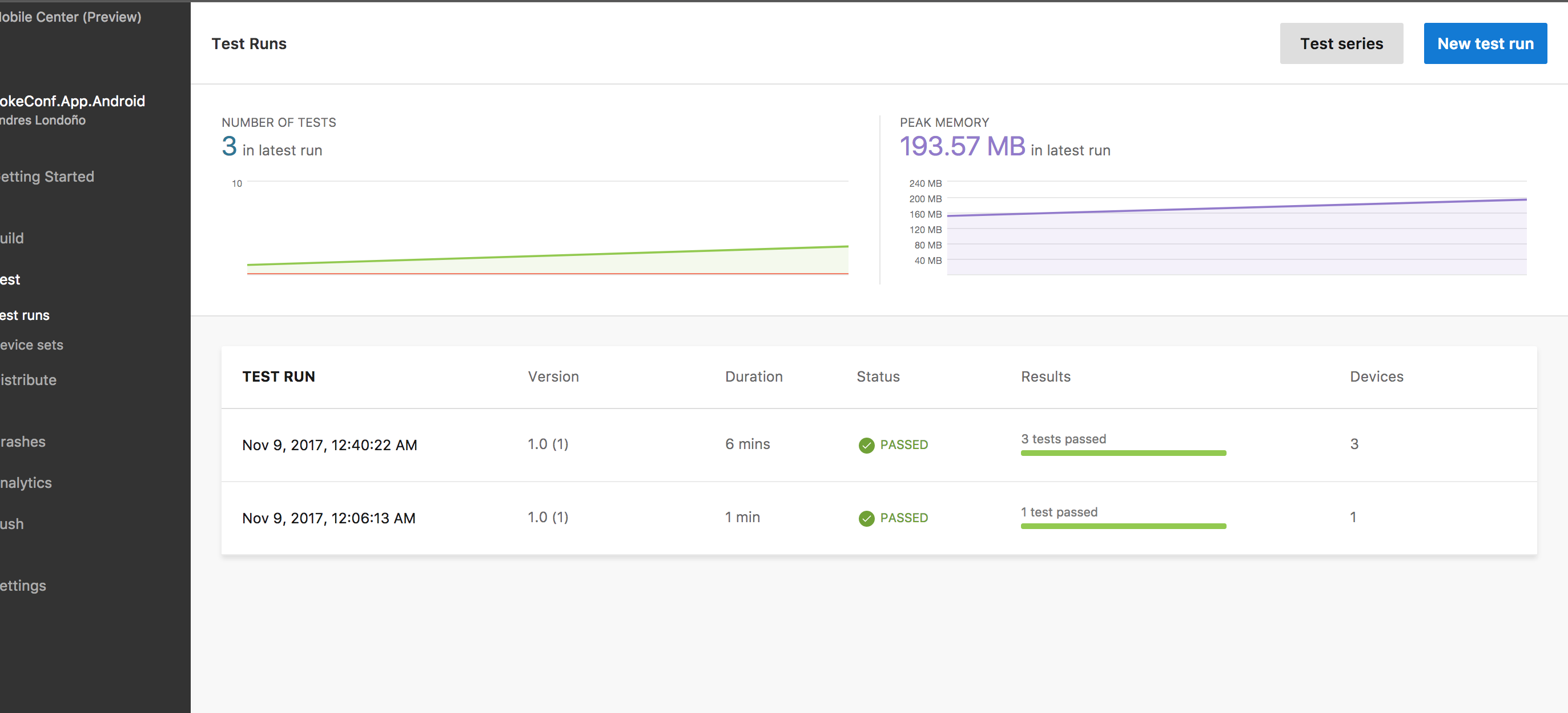Open the Nov 9, 12:06:13 AM test run
Viewport: 1568px width, 713px height.
[329, 518]
